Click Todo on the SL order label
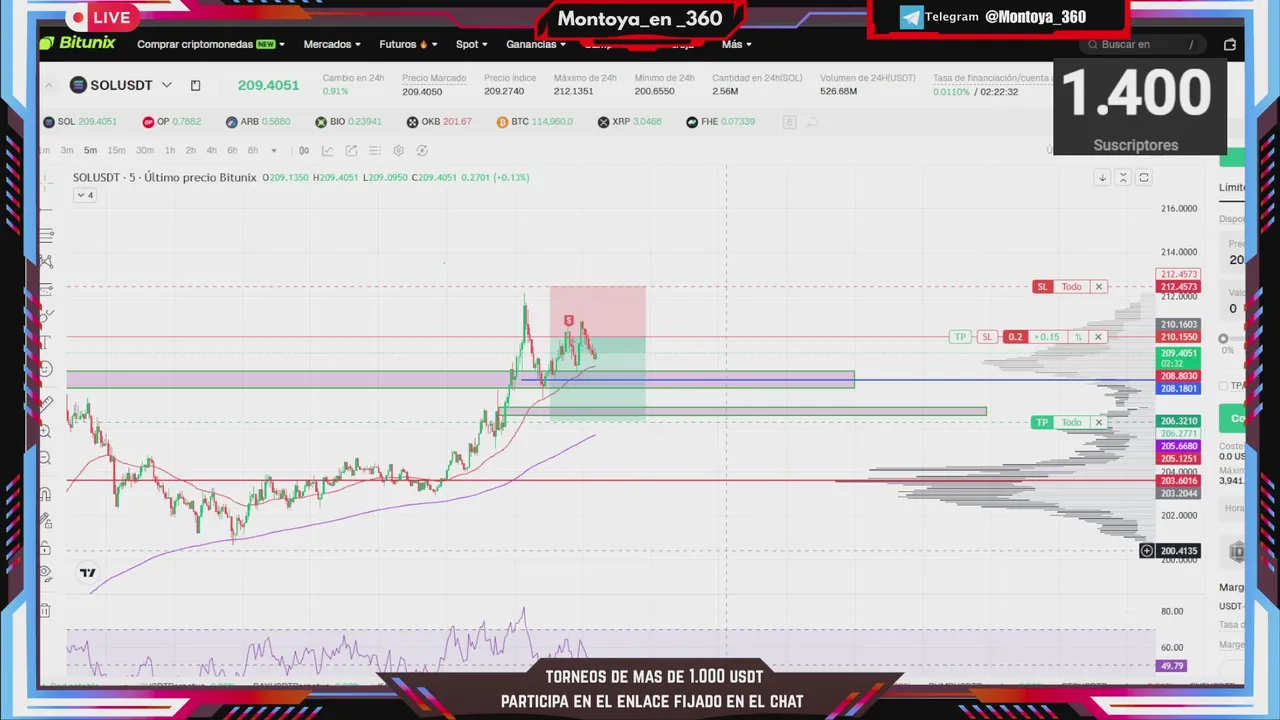This screenshot has height=720, width=1280. 1071,287
